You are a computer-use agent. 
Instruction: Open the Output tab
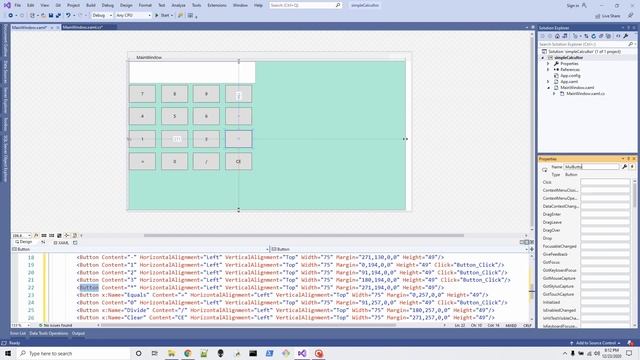point(78,333)
